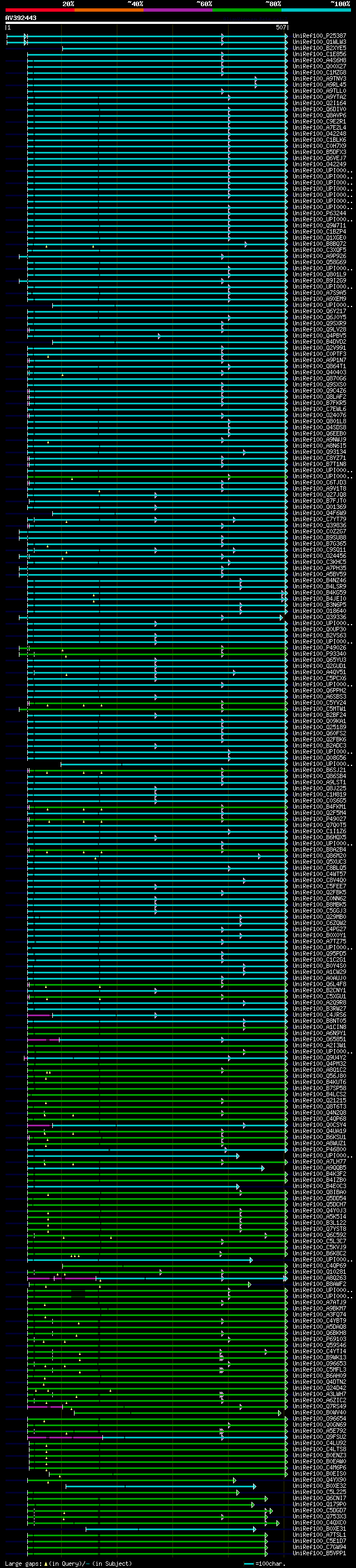Viewport: 356px width, 1568px height.
Task: Click the cyan alignment bar for UniRef100_P25387
Action: [147, 37]
